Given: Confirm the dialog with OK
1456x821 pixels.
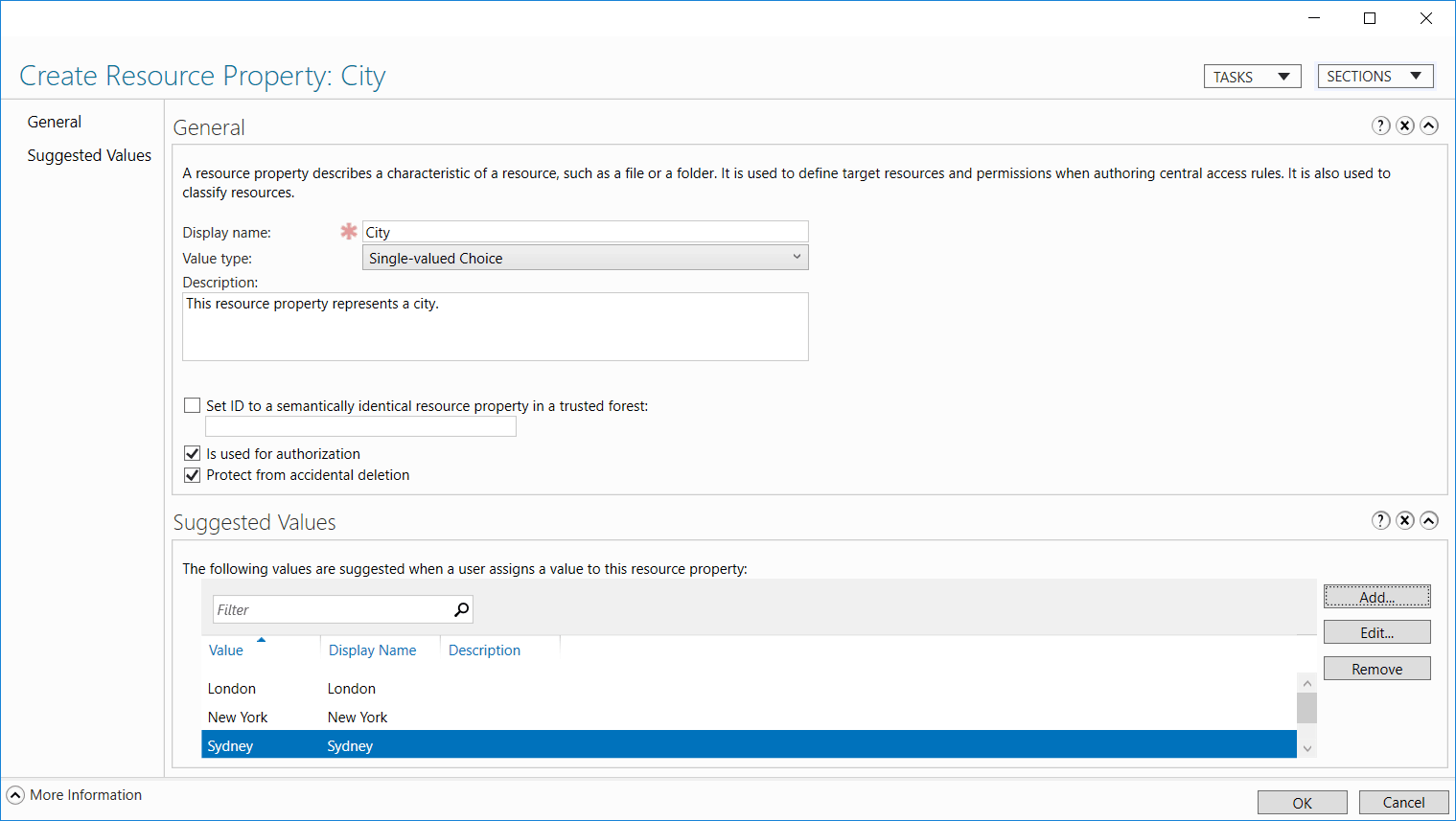Looking at the screenshot, I should [x=1302, y=802].
